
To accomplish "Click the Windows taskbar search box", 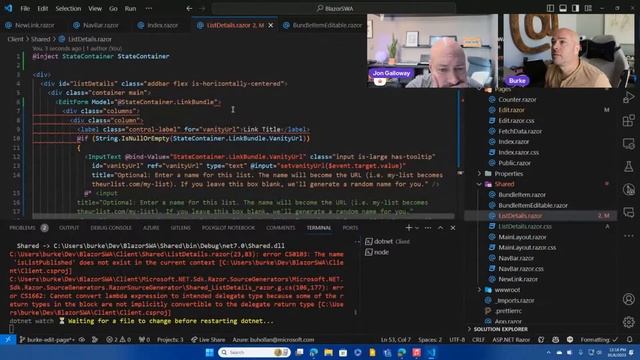I will point(254,352).
